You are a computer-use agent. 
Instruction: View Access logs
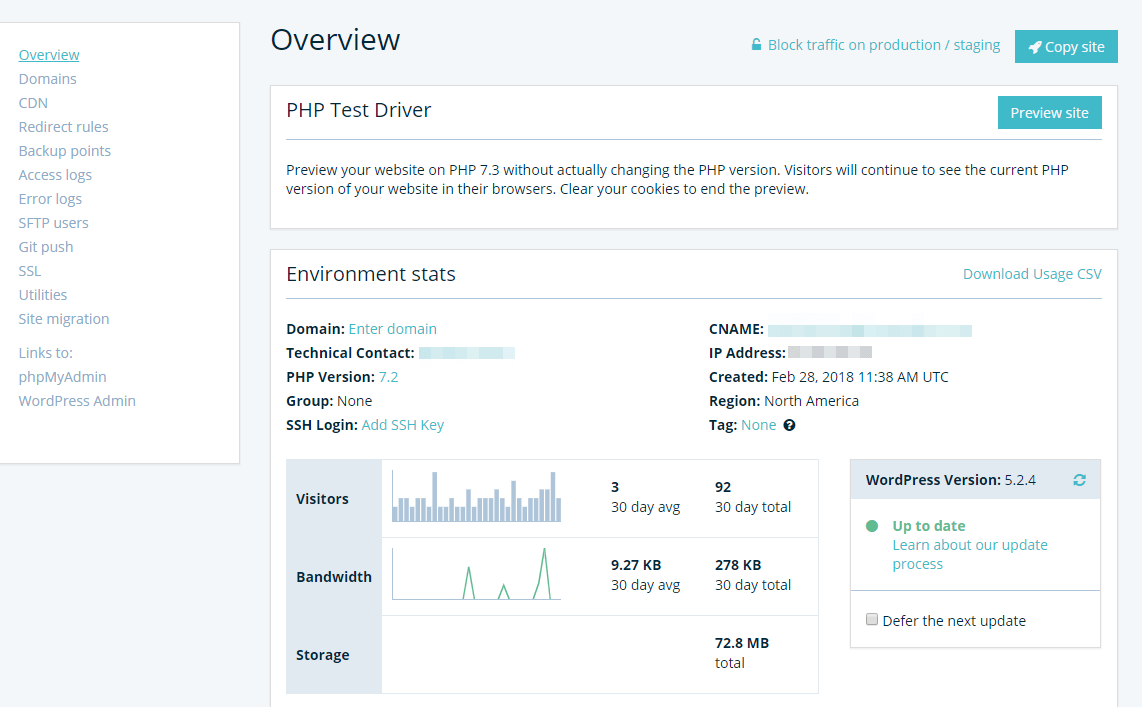55,175
